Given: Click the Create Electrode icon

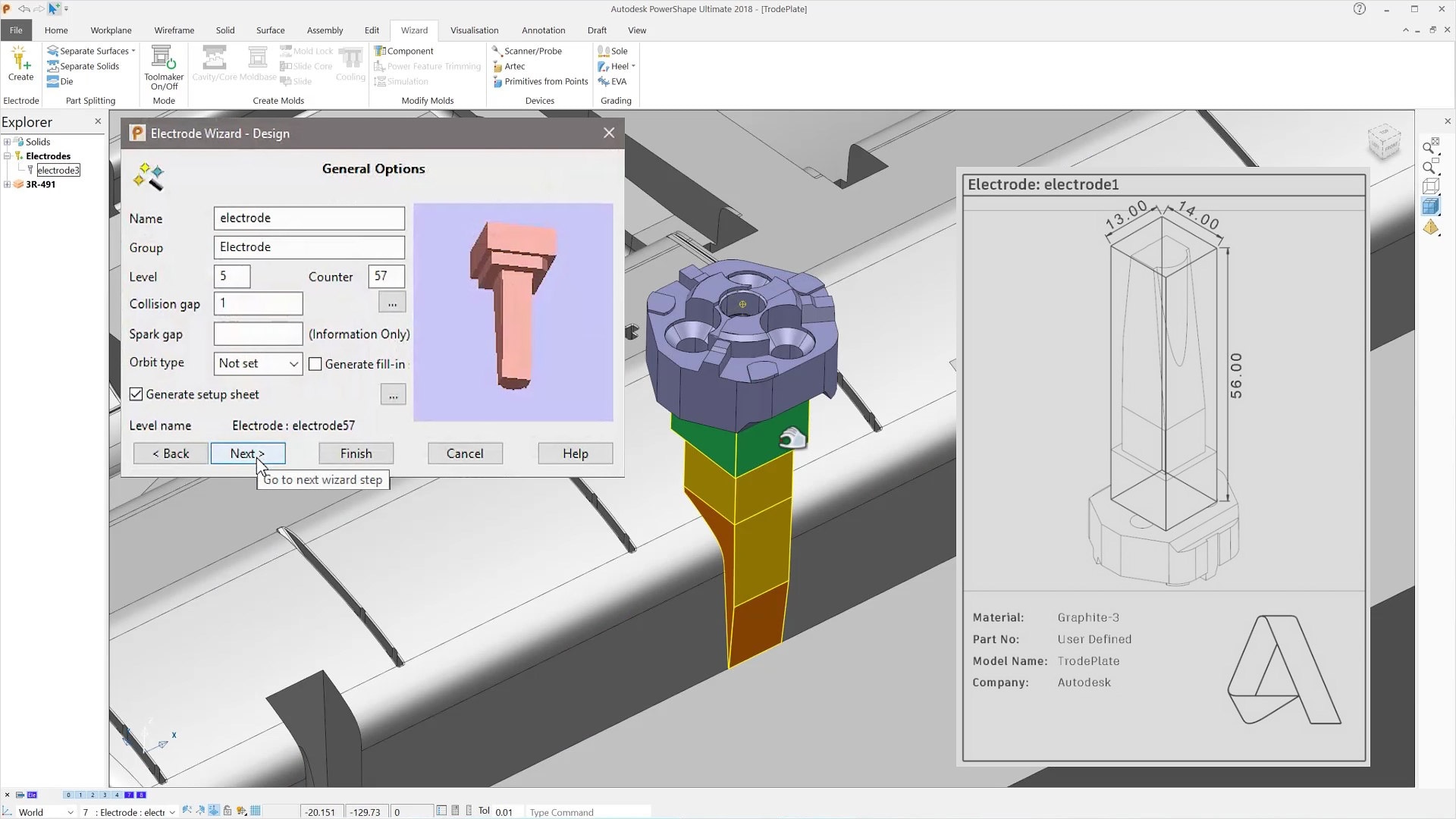Looking at the screenshot, I should [x=20, y=64].
